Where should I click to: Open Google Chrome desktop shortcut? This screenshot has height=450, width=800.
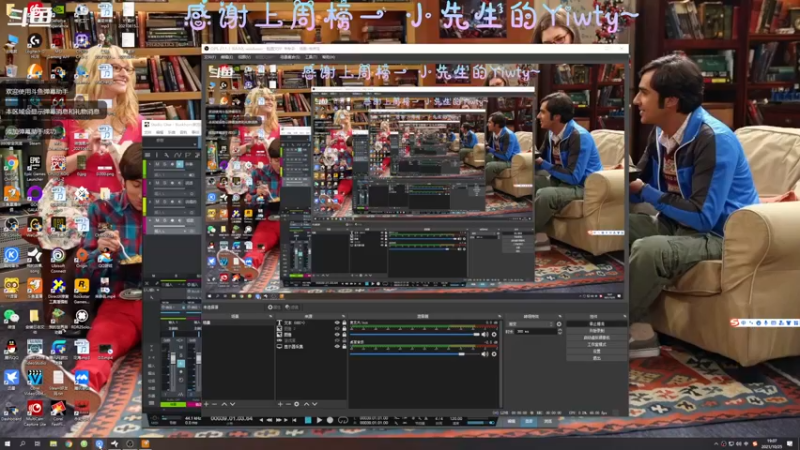point(11,164)
